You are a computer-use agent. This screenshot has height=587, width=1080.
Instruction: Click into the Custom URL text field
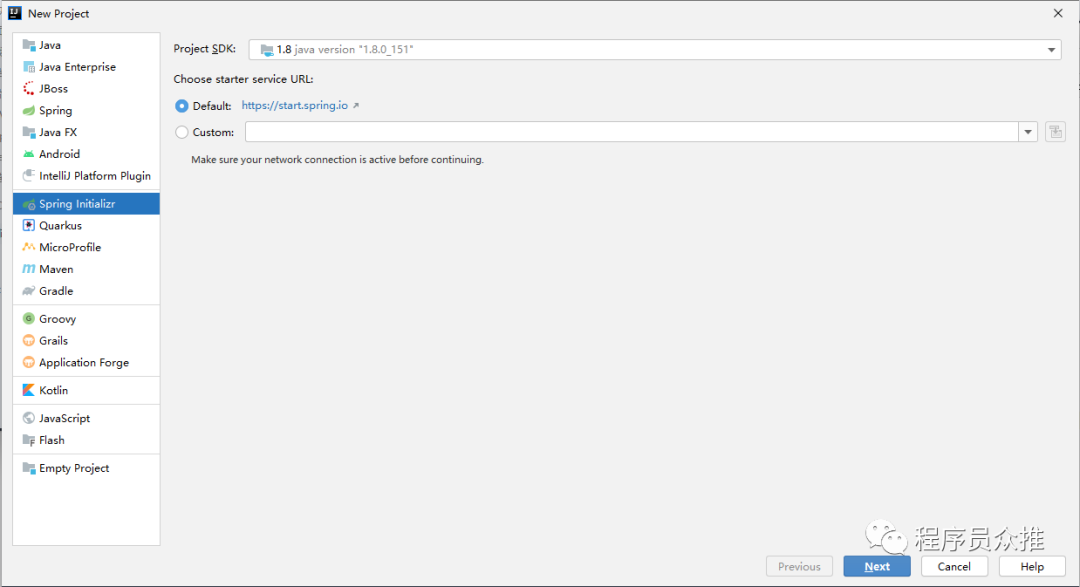pyautogui.click(x=632, y=132)
